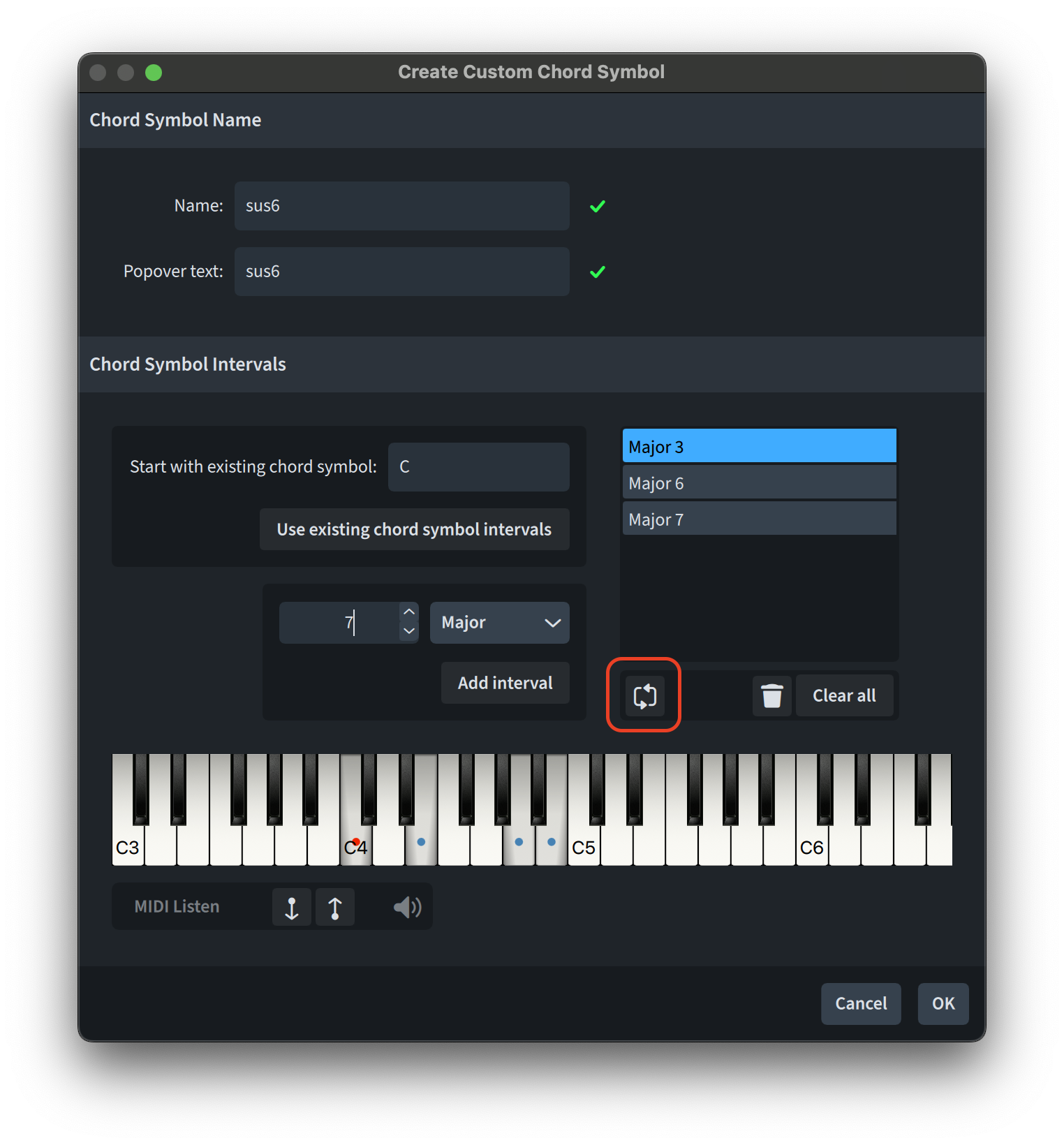Click the trash delete interval icon
Screen dimensions: 1064x1145
[771, 696]
